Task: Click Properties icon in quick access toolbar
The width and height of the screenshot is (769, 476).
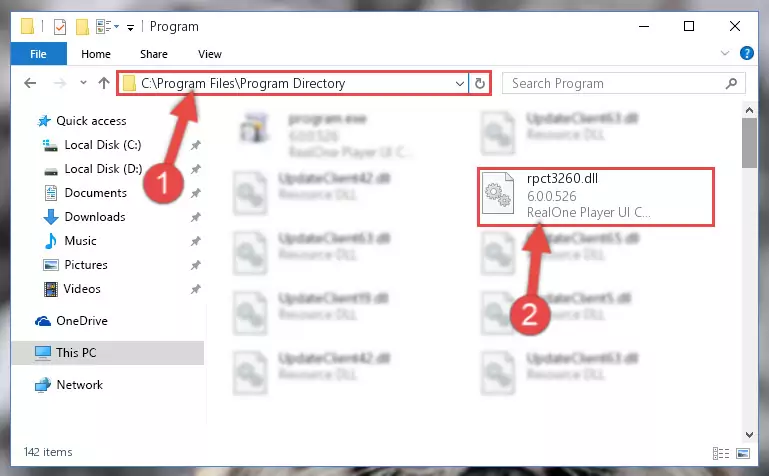Action: [x=60, y=26]
